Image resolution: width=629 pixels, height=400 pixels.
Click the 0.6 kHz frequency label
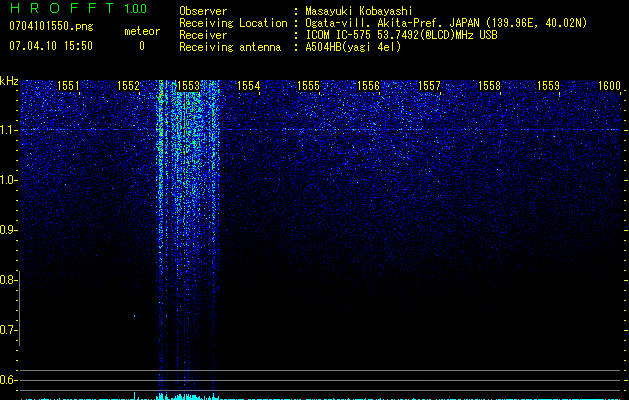coord(7,380)
